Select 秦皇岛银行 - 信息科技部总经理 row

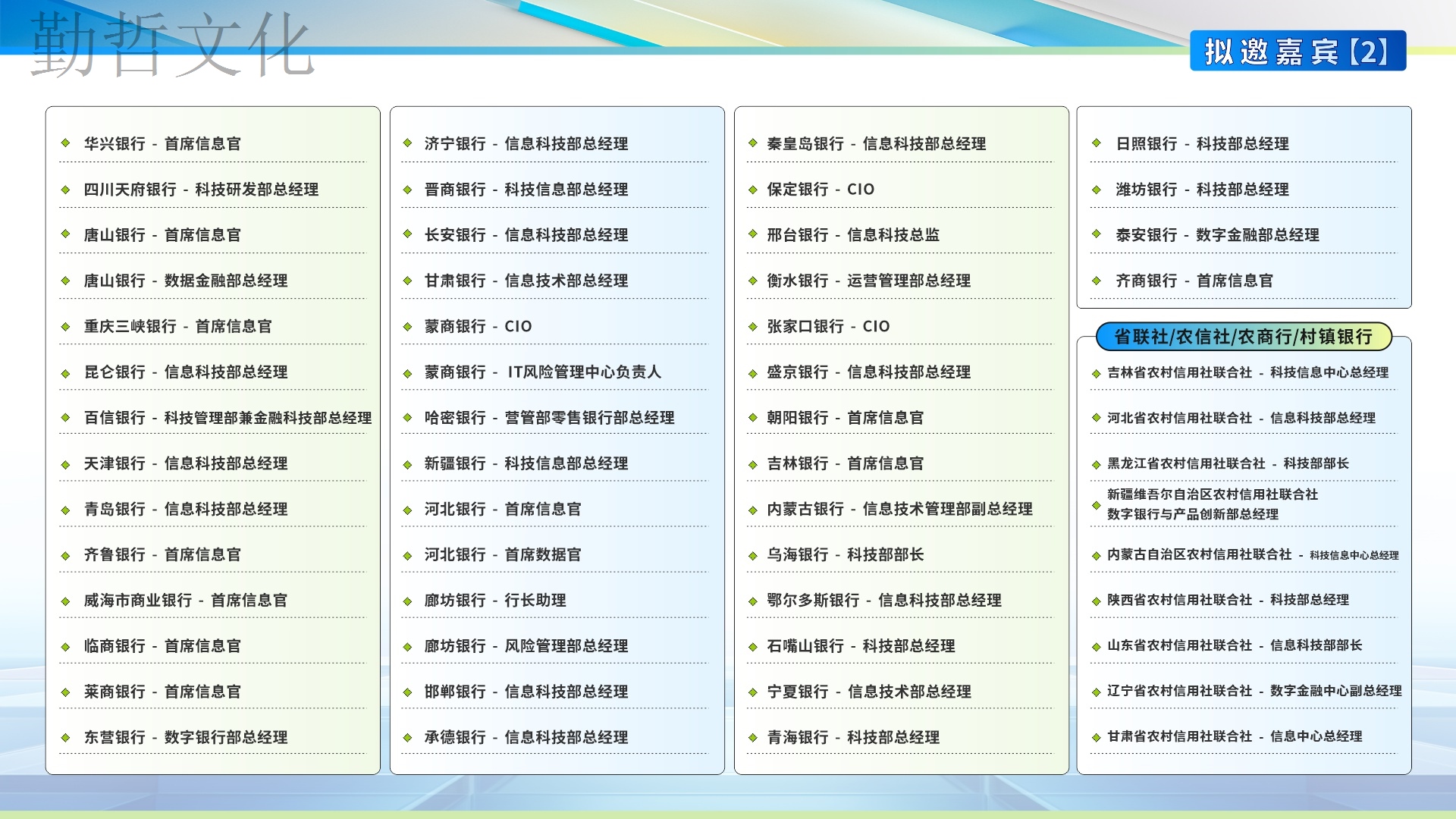coord(877,143)
